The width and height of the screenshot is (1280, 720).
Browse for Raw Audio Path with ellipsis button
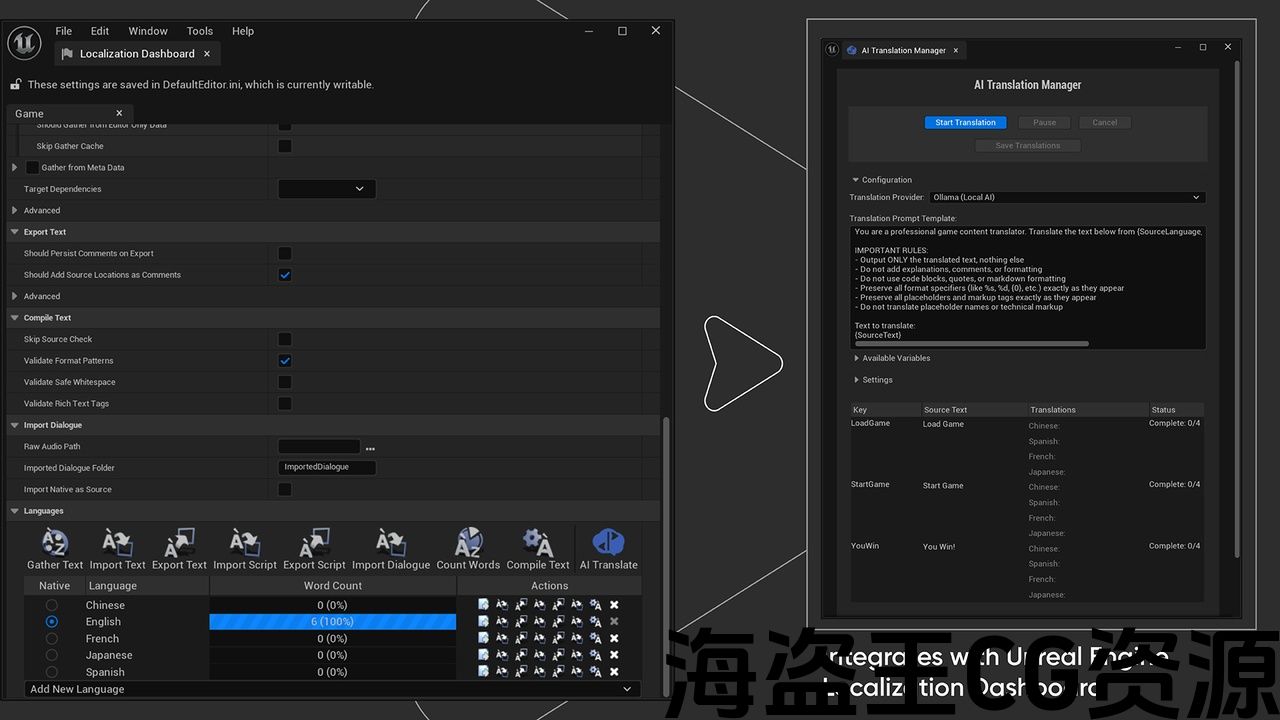point(370,448)
